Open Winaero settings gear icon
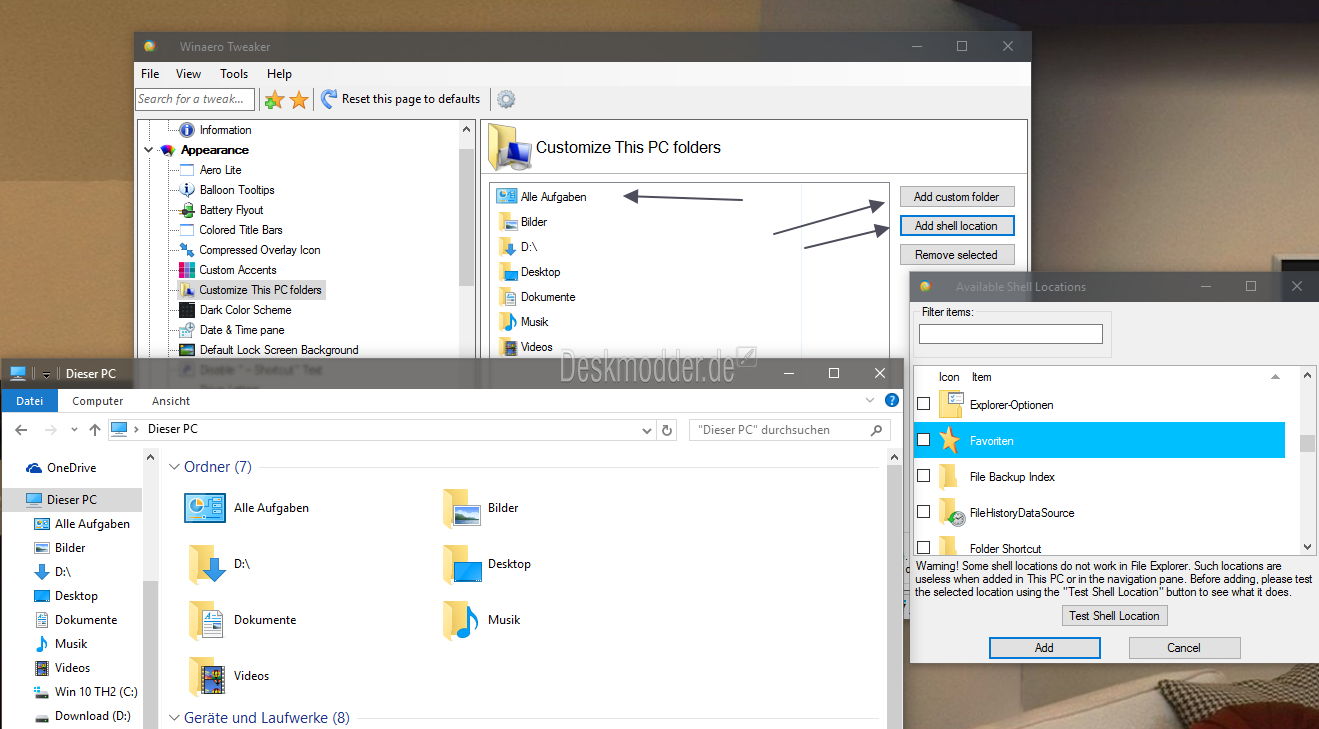 pos(506,99)
